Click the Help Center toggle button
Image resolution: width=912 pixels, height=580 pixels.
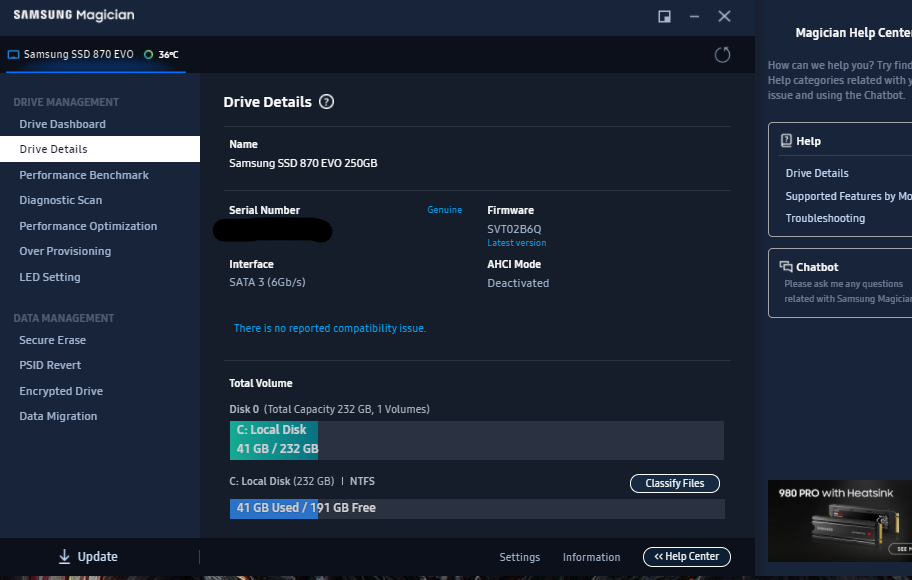point(686,557)
